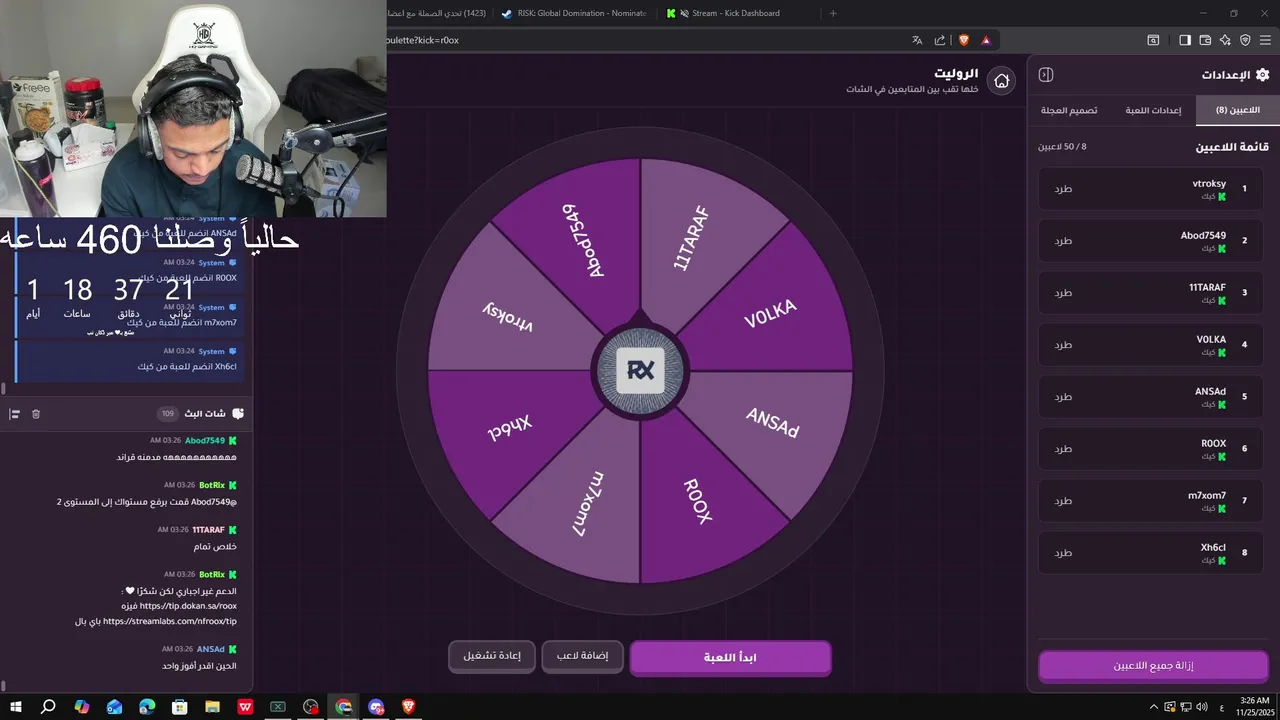Click the taskbar volume icon
1280x720 pixels.
click(1201, 707)
